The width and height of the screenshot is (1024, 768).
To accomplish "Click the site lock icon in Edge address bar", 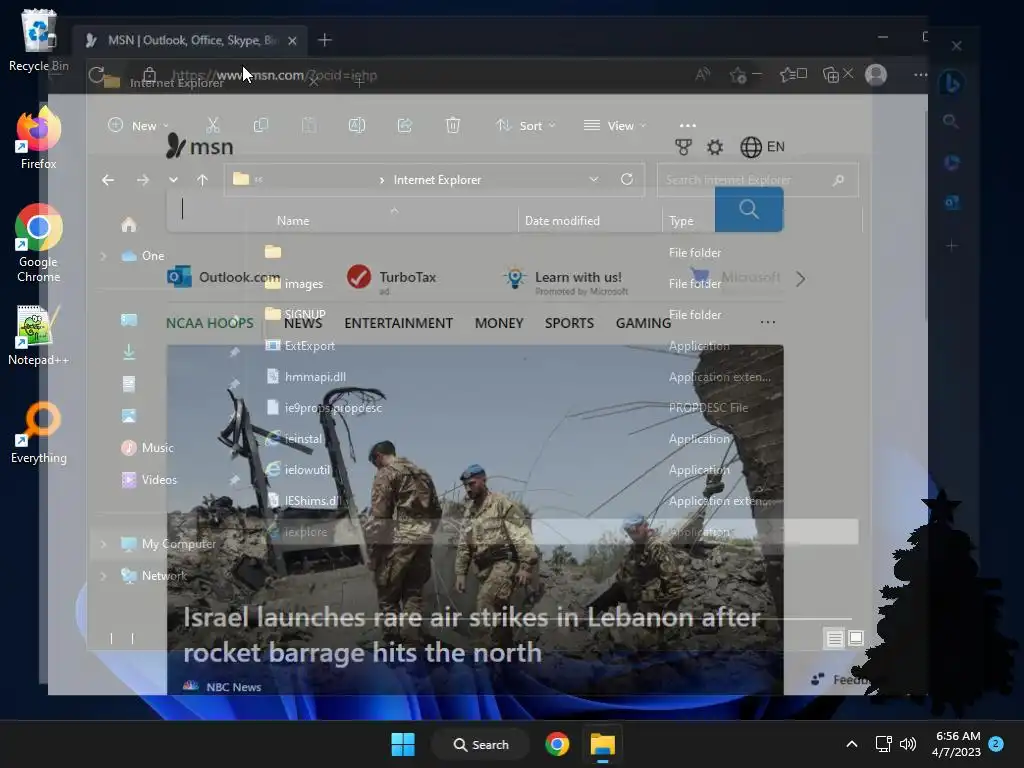I will pyautogui.click(x=150, y=74).
